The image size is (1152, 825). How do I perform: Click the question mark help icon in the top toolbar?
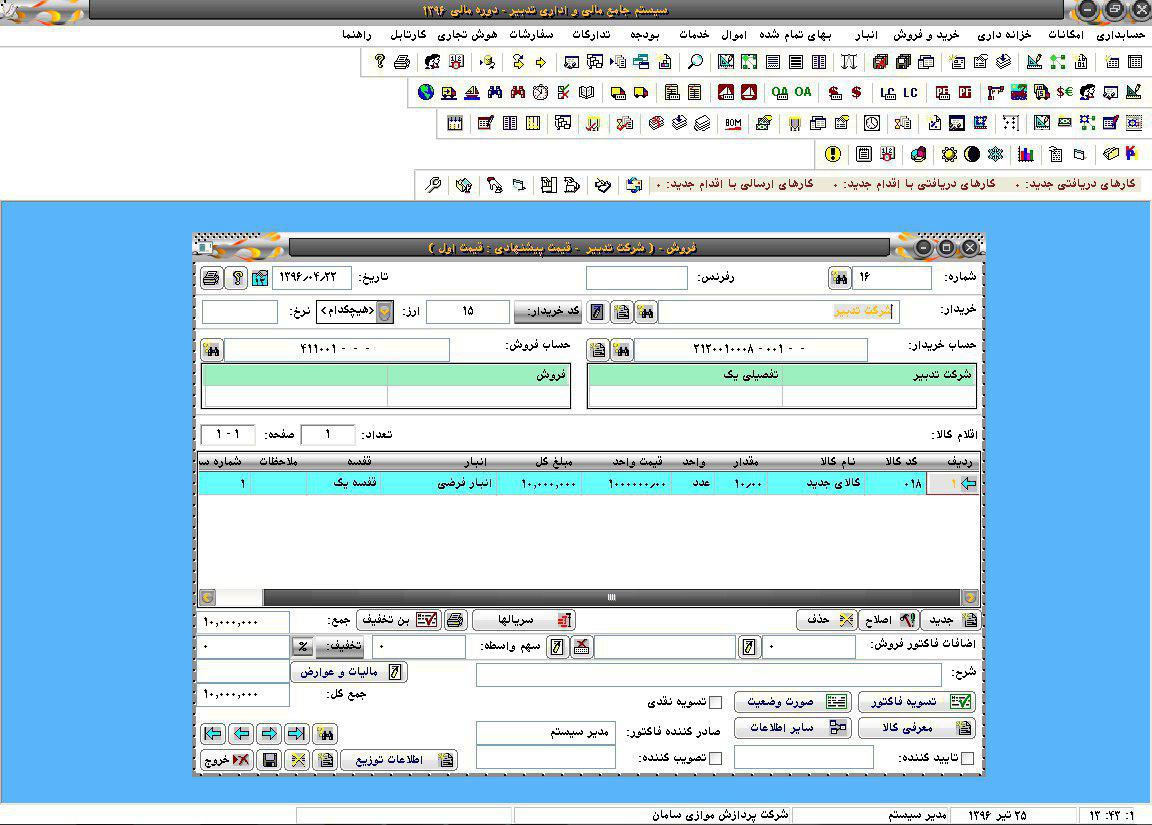tap(379, 62)
